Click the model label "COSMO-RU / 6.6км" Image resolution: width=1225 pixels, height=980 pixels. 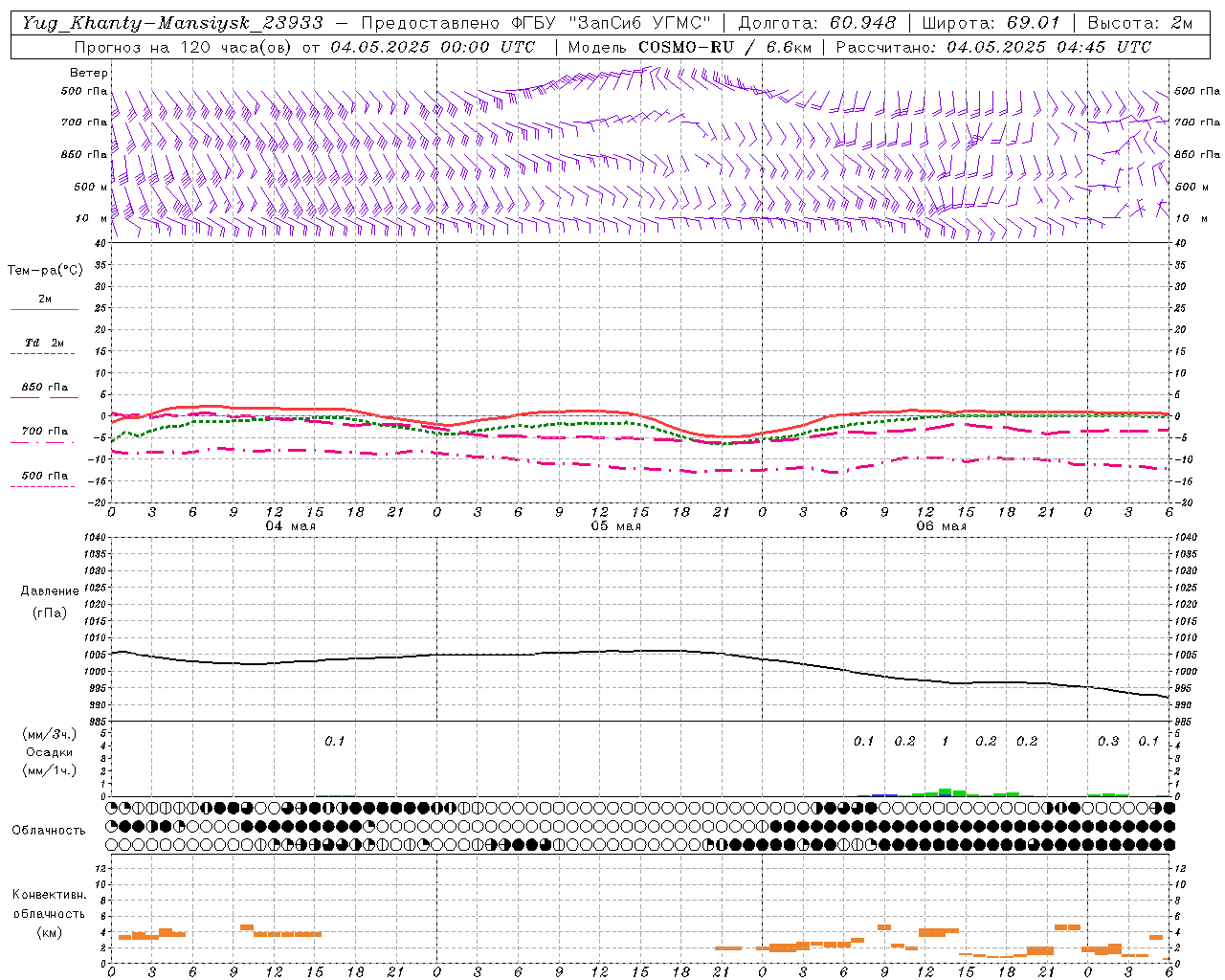[x=724, y=47]
